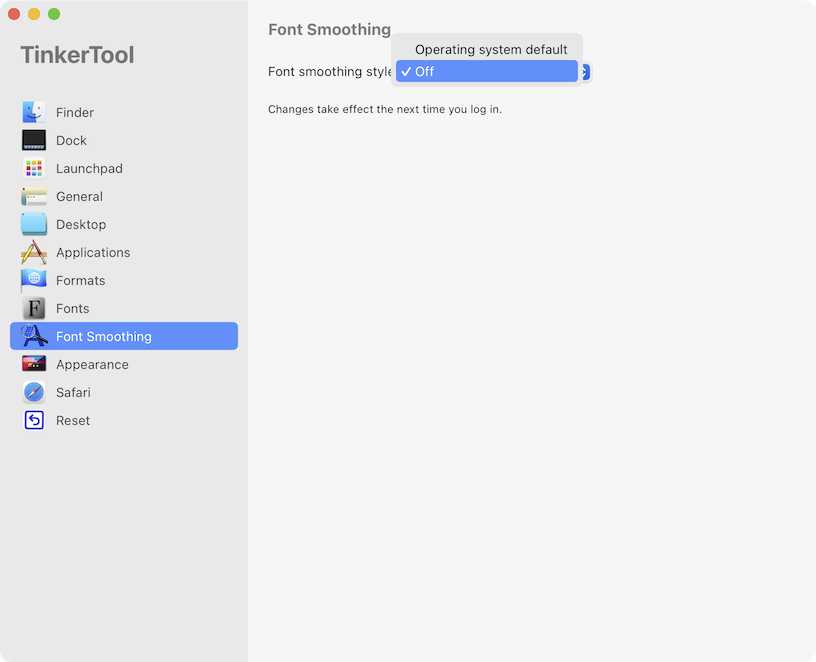Screen dimensions: 816x662
Task: Click the Formats globe flag icon
Action: pyautogui.click(x=34, y=280)
